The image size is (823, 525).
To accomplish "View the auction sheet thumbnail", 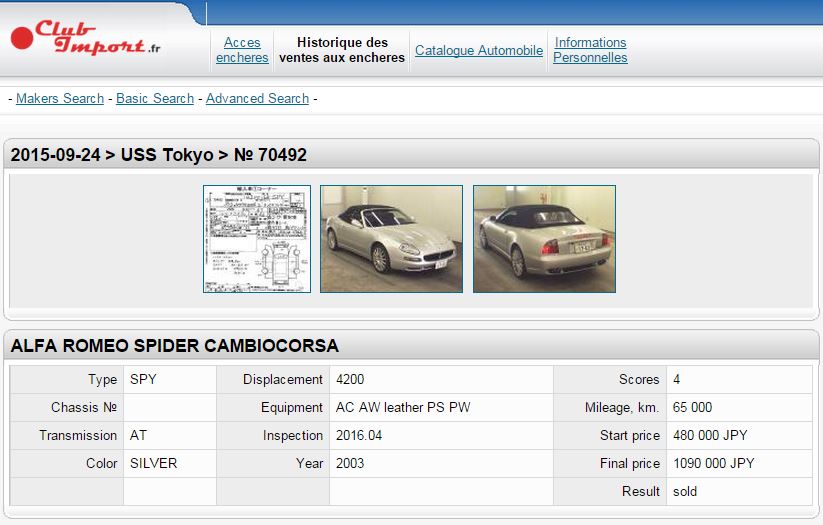I will coord(257,239).
